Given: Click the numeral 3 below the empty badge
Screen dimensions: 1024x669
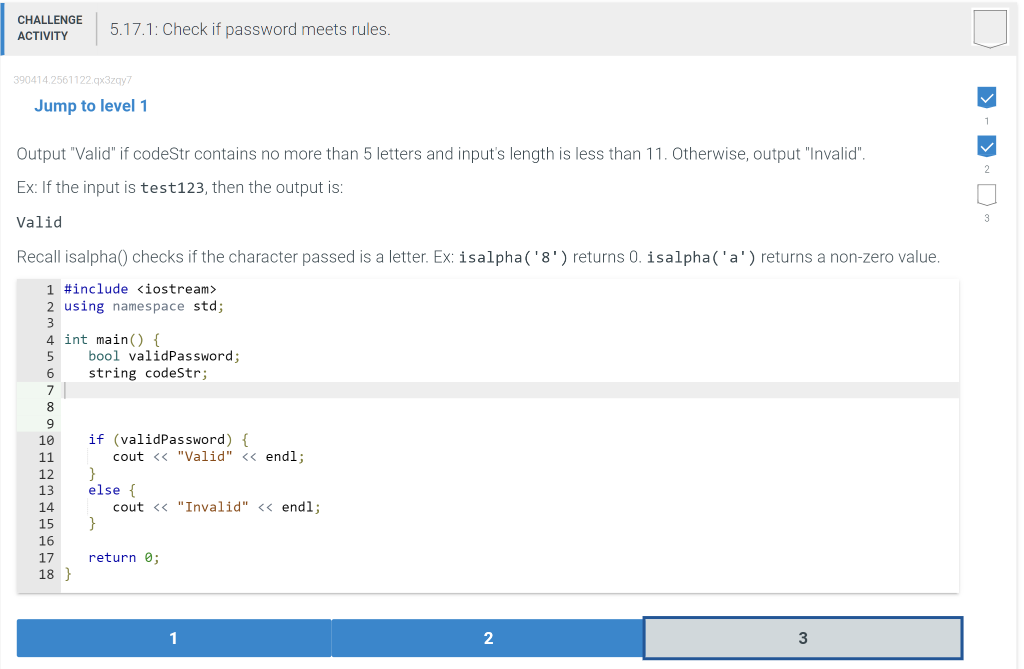Looking at the screenshot, I should click(987, 218).
